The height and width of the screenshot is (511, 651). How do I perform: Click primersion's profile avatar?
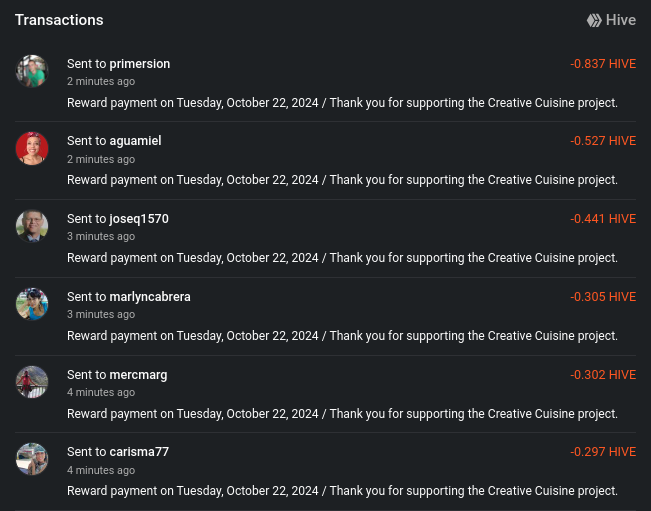click(x=32, y=71)
